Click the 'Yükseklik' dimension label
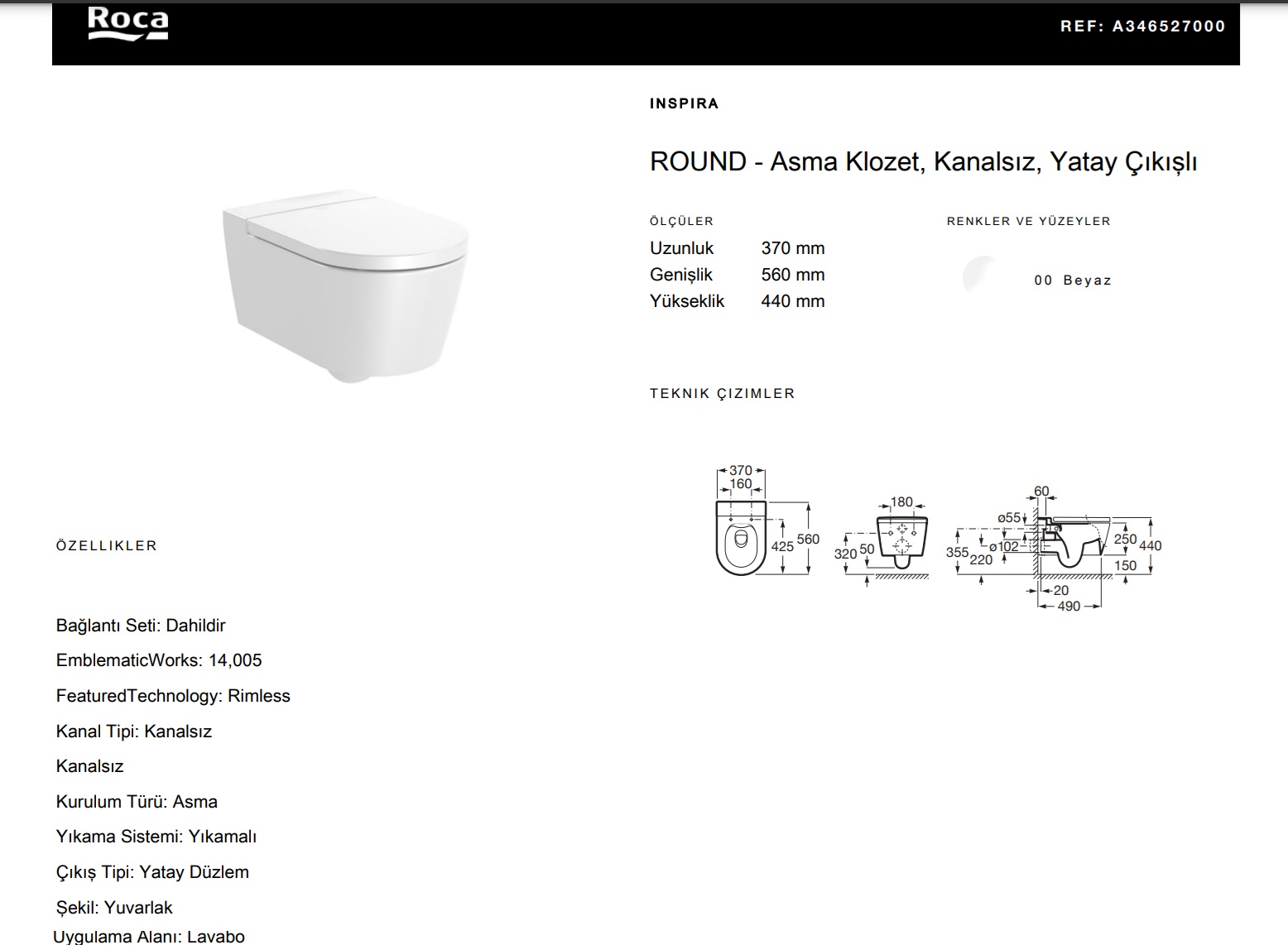Viewport: 1288px width, 945px height. (x=686, y=301)
